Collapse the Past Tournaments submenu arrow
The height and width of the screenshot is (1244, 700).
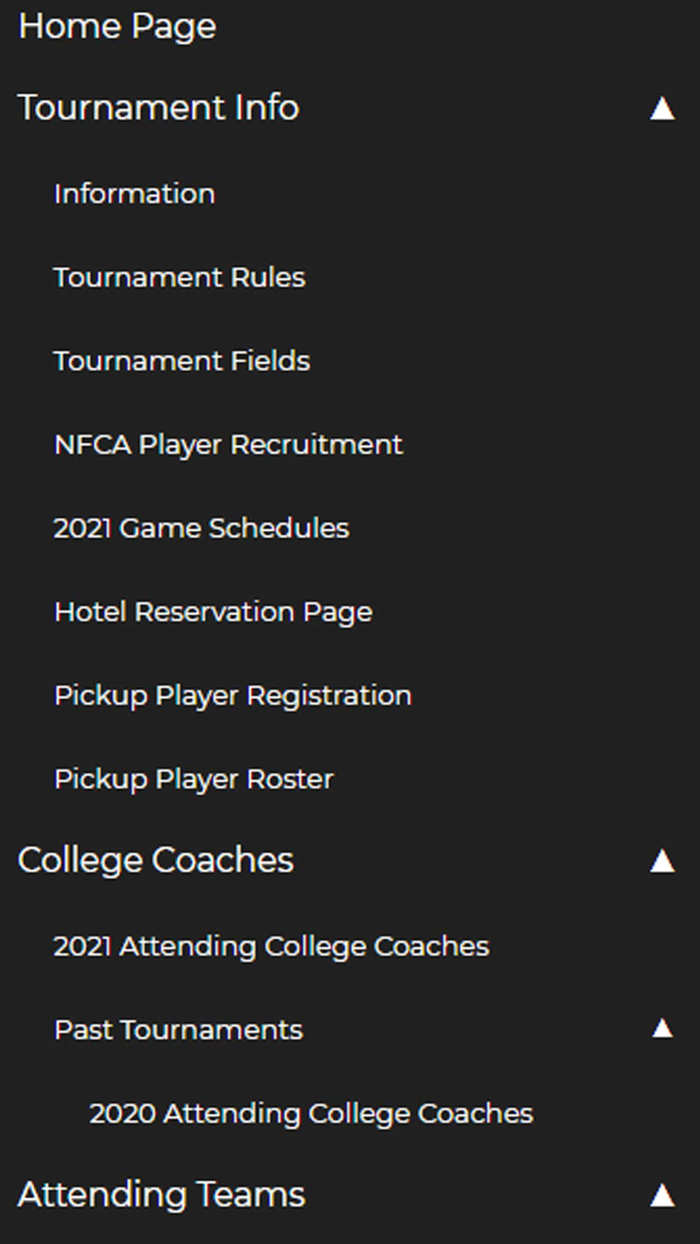point(662,1028)
